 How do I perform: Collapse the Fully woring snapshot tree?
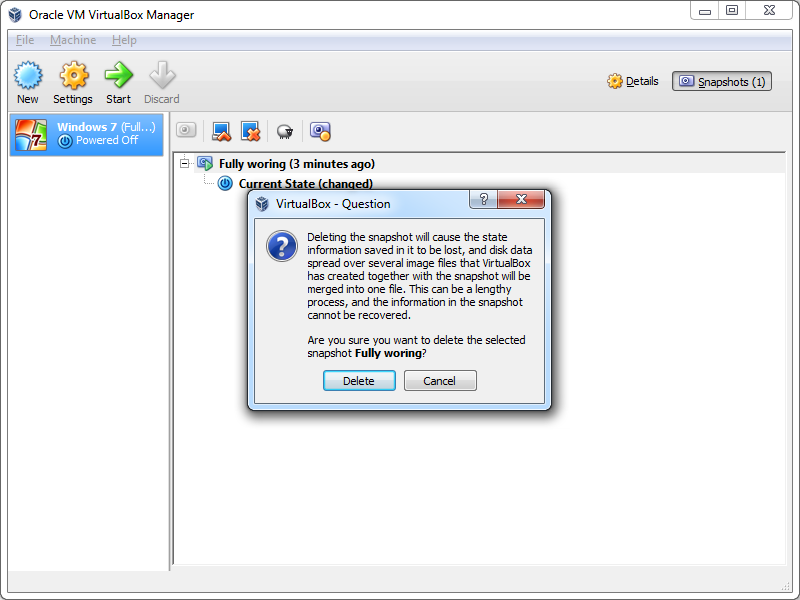(x=185, y=163)
